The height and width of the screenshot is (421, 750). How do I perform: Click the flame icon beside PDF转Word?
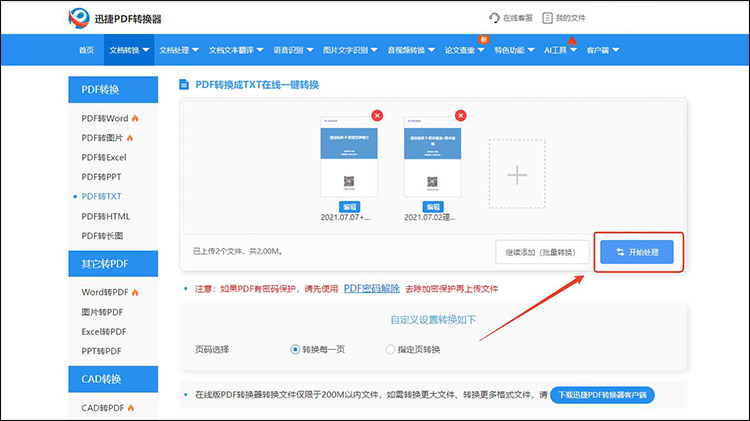click(x=135, y=118)
